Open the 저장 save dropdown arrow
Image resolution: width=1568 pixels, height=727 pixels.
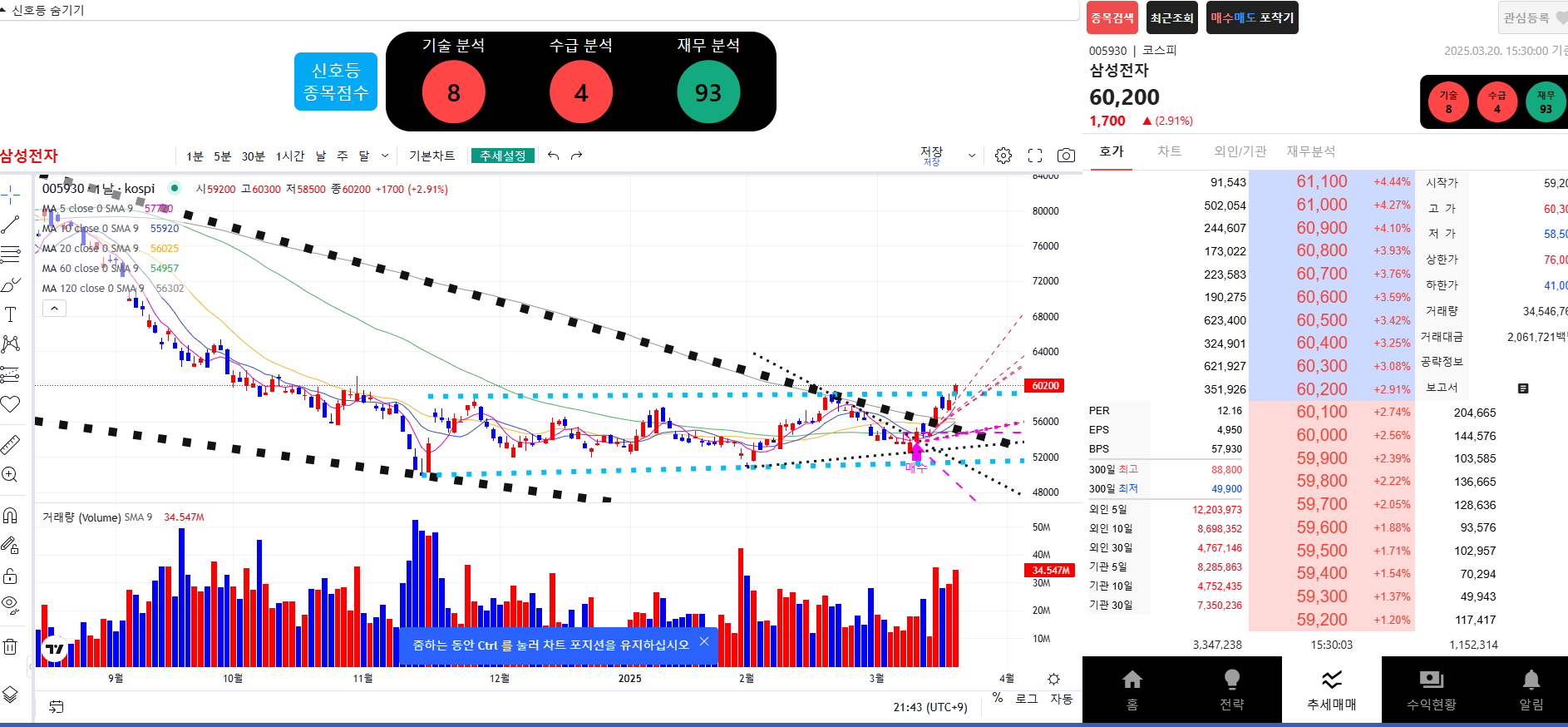[972, 156]
